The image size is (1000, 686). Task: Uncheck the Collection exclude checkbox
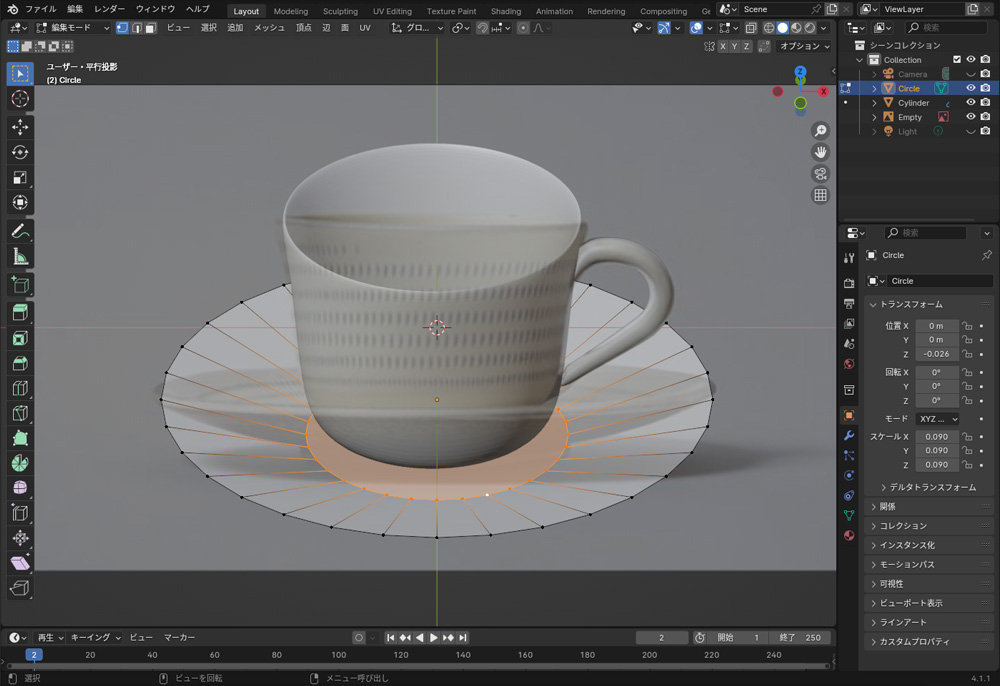pos(957,60)
